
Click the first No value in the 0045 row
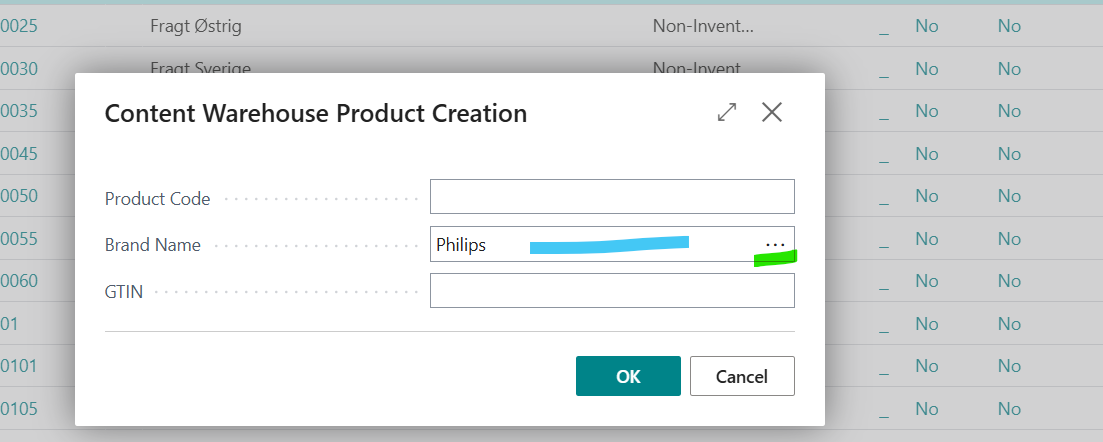point(927,153)
